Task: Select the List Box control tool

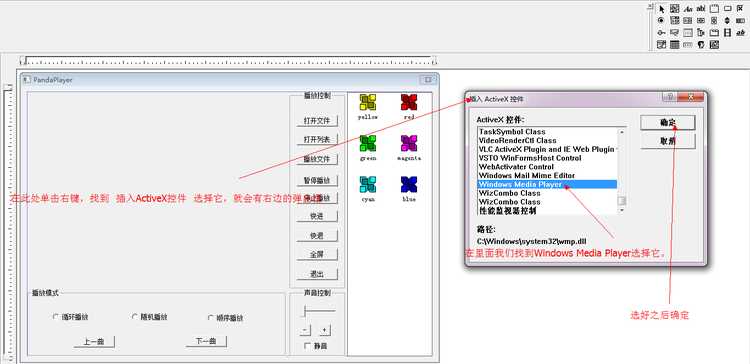Action: pyautogui.click(x=688, y=21)
